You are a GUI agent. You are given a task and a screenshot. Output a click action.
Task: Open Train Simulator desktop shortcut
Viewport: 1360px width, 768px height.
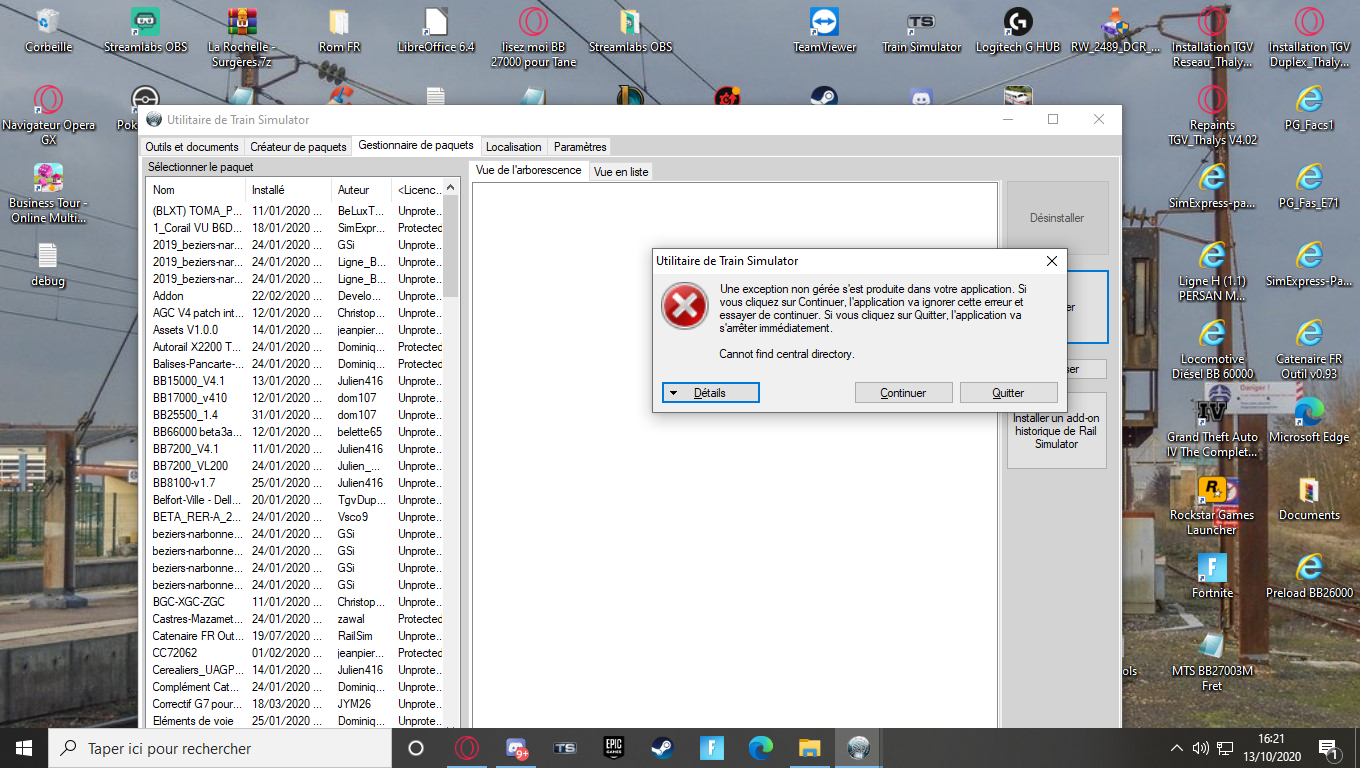pos(921,31)
